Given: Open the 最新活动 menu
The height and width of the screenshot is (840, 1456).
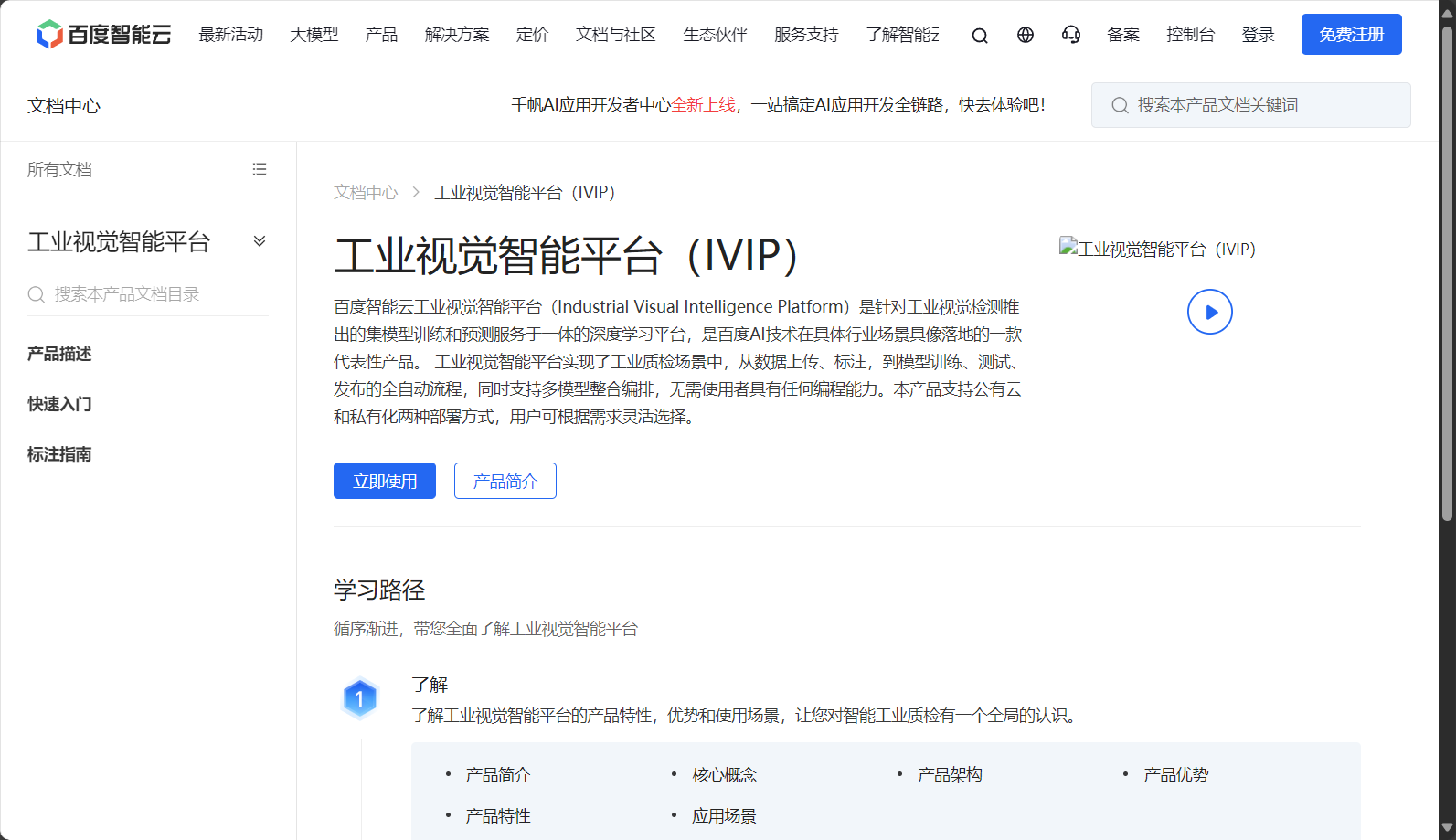Looking at the screenshot, I should click(231, 35).
